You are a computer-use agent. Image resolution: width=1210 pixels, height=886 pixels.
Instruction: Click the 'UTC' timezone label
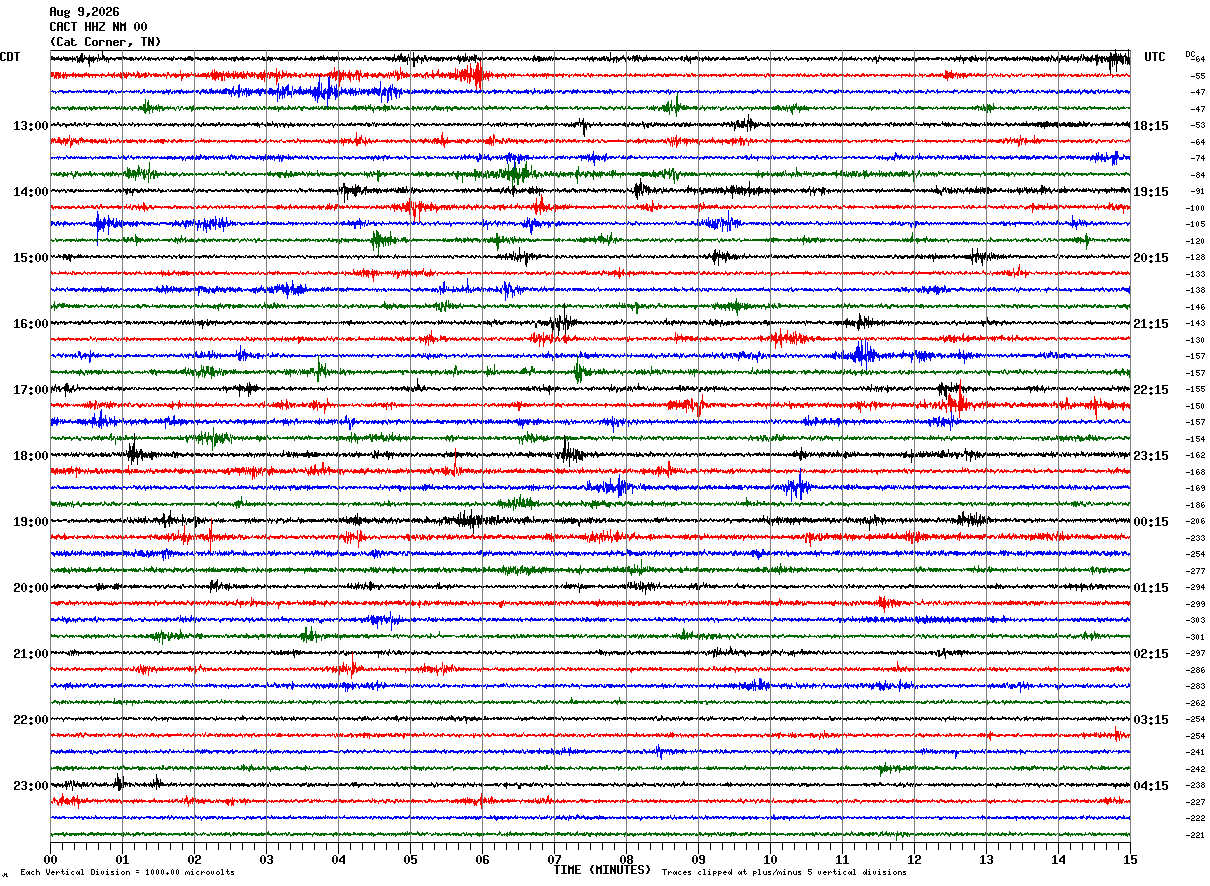click(x=1155, y=57)
